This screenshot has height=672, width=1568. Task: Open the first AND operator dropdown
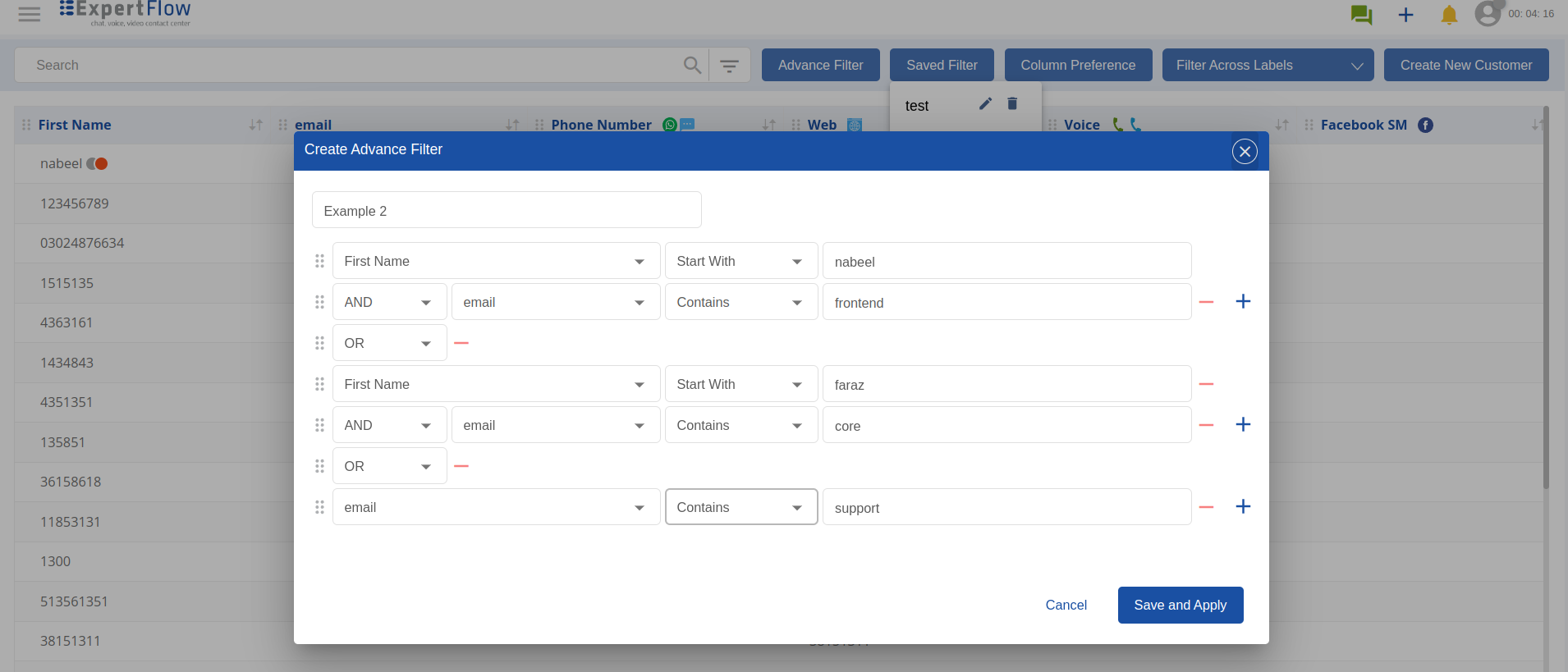coord(389,302)
